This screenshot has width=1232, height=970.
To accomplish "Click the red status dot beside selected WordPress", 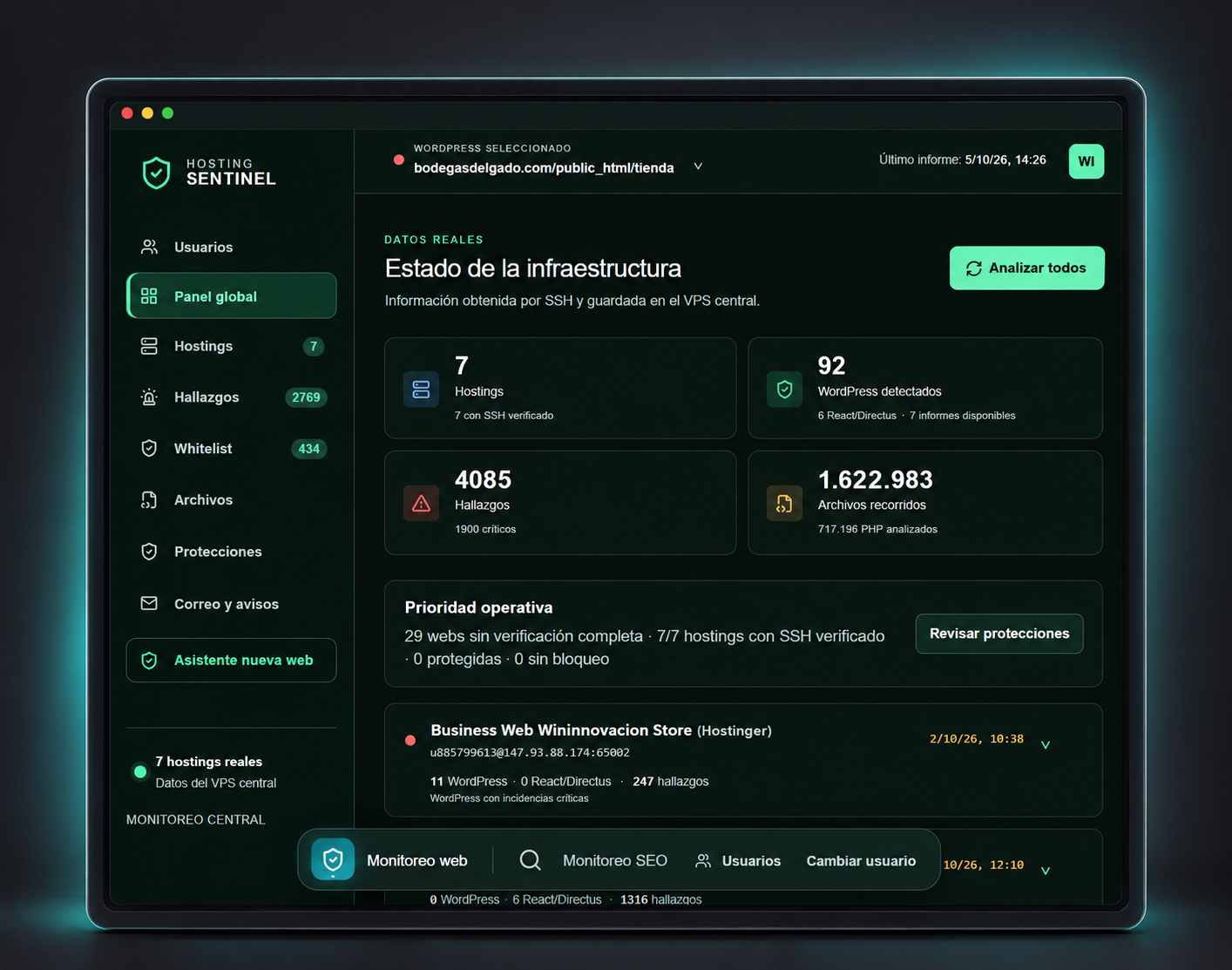I will tap(399, 159).
